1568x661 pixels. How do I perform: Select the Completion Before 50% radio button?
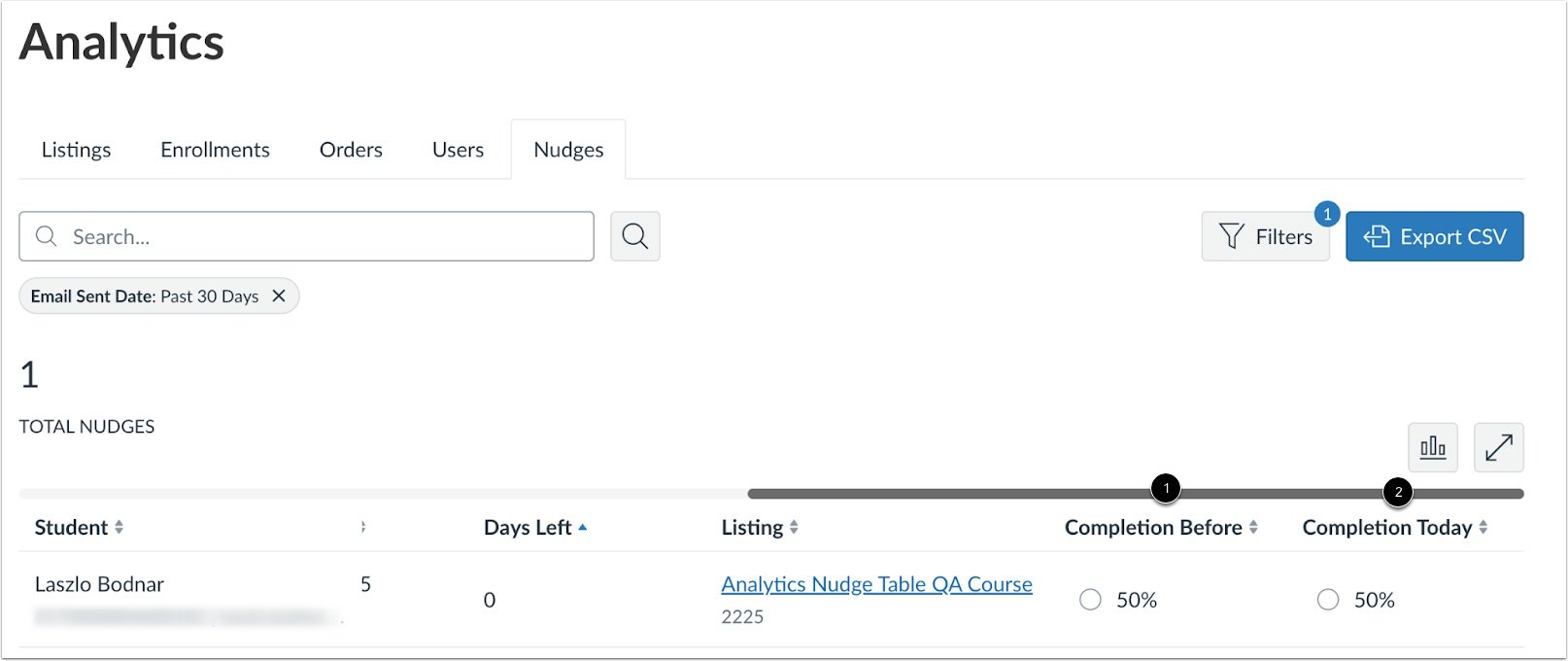coord(1090,600)
